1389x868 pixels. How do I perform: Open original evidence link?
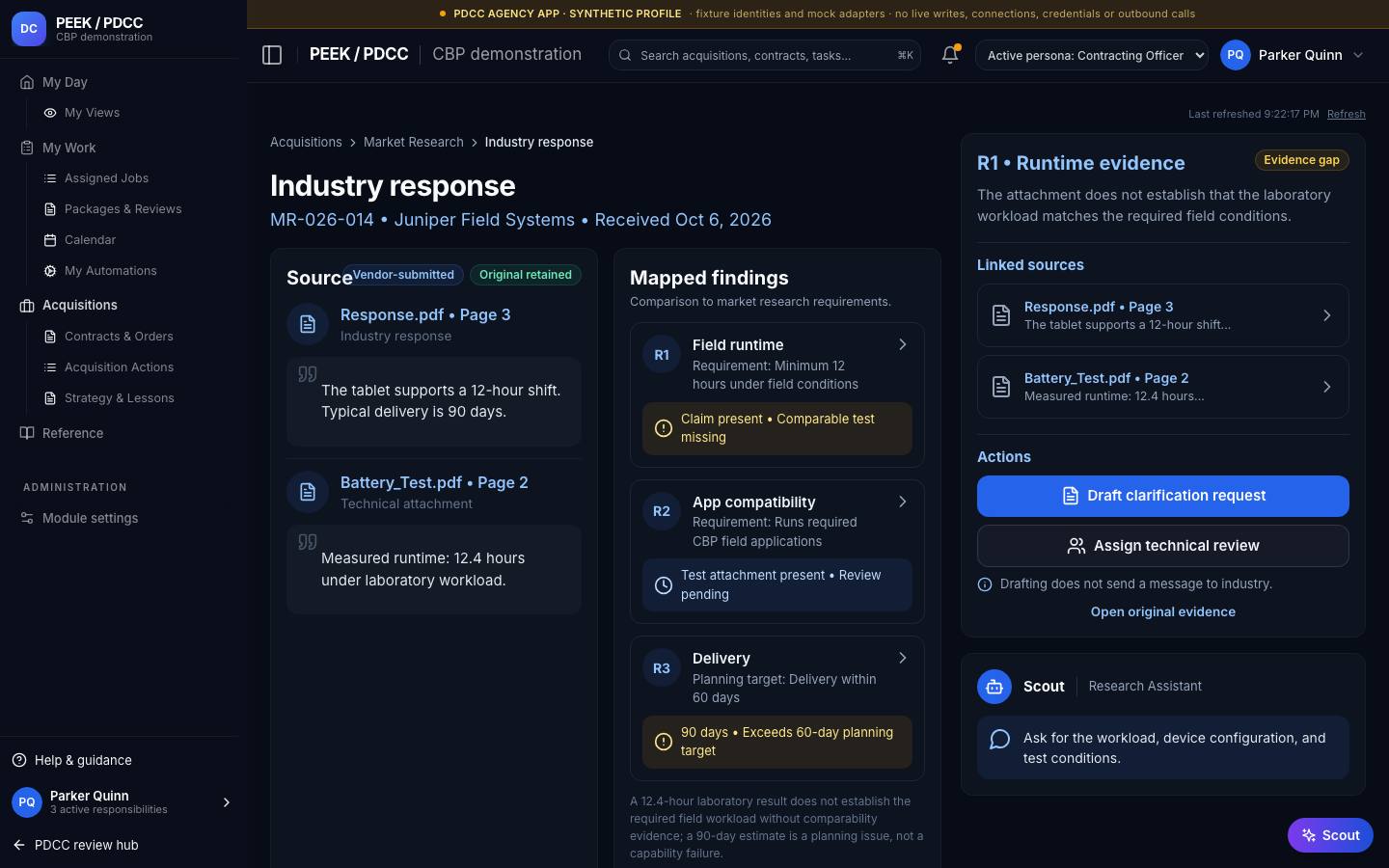pyautogui.click(x=1163, y=611)
